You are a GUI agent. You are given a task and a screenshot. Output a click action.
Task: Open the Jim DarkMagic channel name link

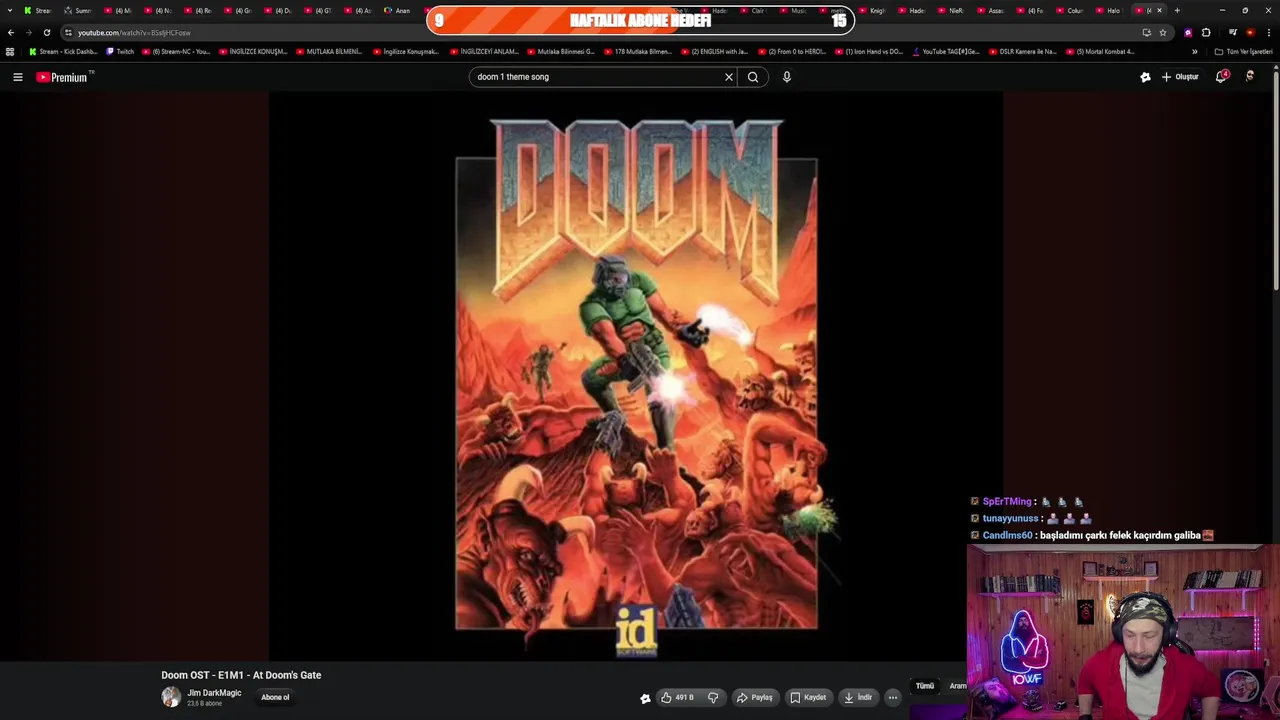pos(214,693)
